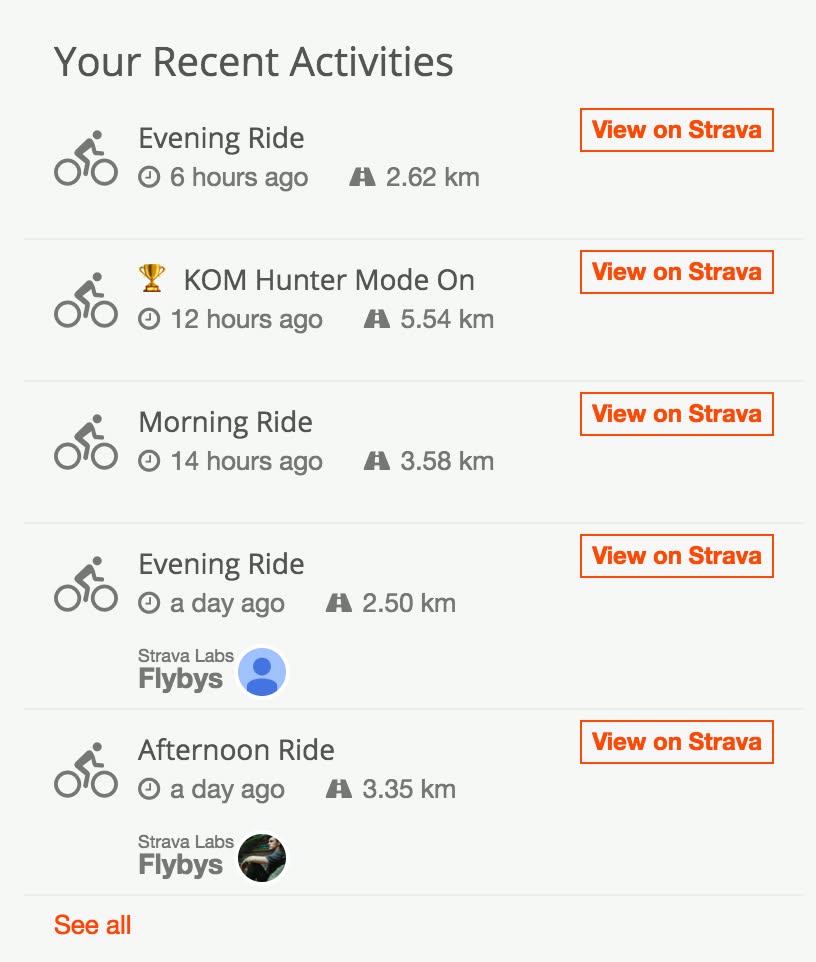Viewport: 816px width, 962px height.
Task: Open See all activities link
Action: [x=92, y=925]
